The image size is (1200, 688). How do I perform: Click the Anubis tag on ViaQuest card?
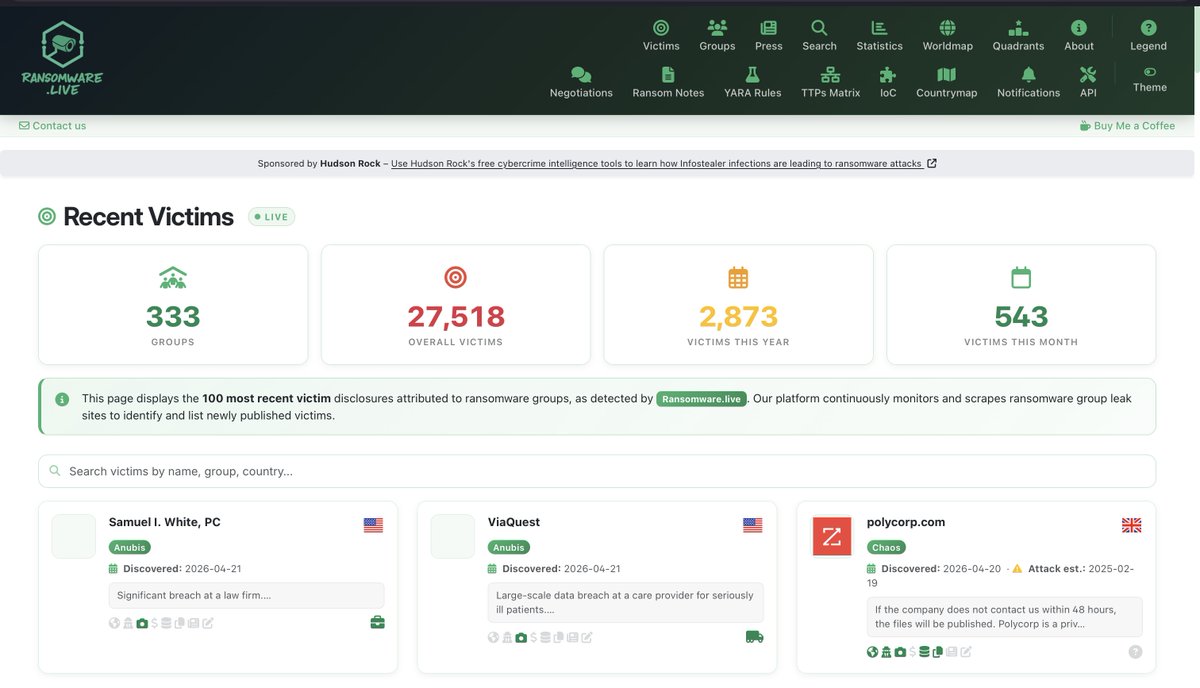tap(509, 547)
